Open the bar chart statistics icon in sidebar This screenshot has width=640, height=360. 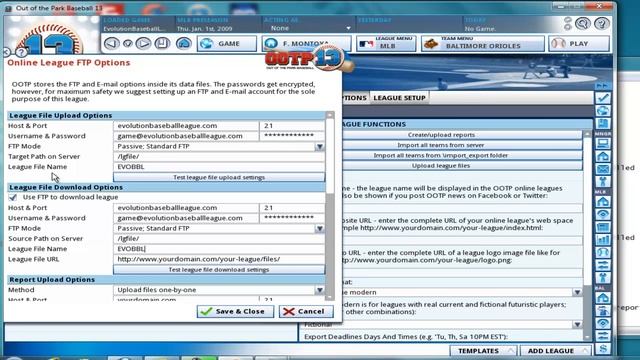pos(603,240)
